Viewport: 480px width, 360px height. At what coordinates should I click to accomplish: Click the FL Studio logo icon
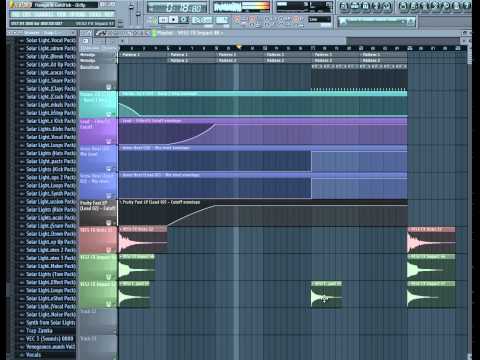point(12,5)
